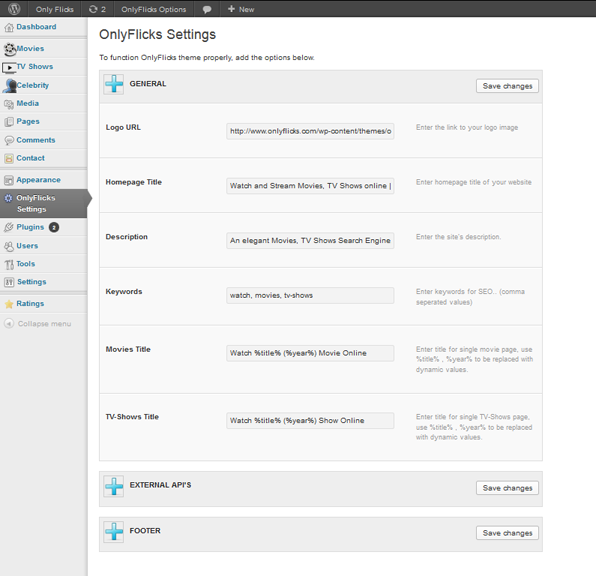
Task: Click the Ratings star icon
Action: click(9, 304)
